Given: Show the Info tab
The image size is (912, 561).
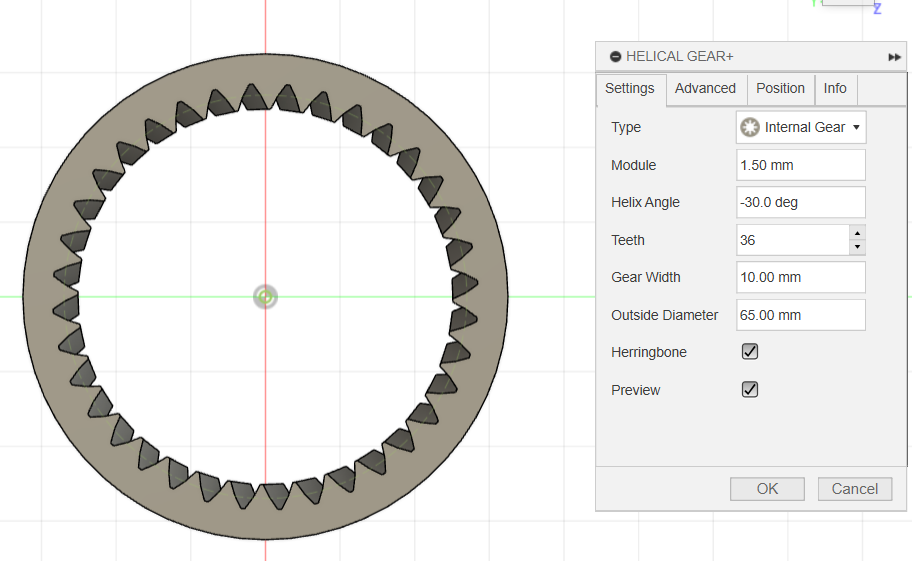Looking at the screenshot, I should pyautogui.click(x=835, y=88).
